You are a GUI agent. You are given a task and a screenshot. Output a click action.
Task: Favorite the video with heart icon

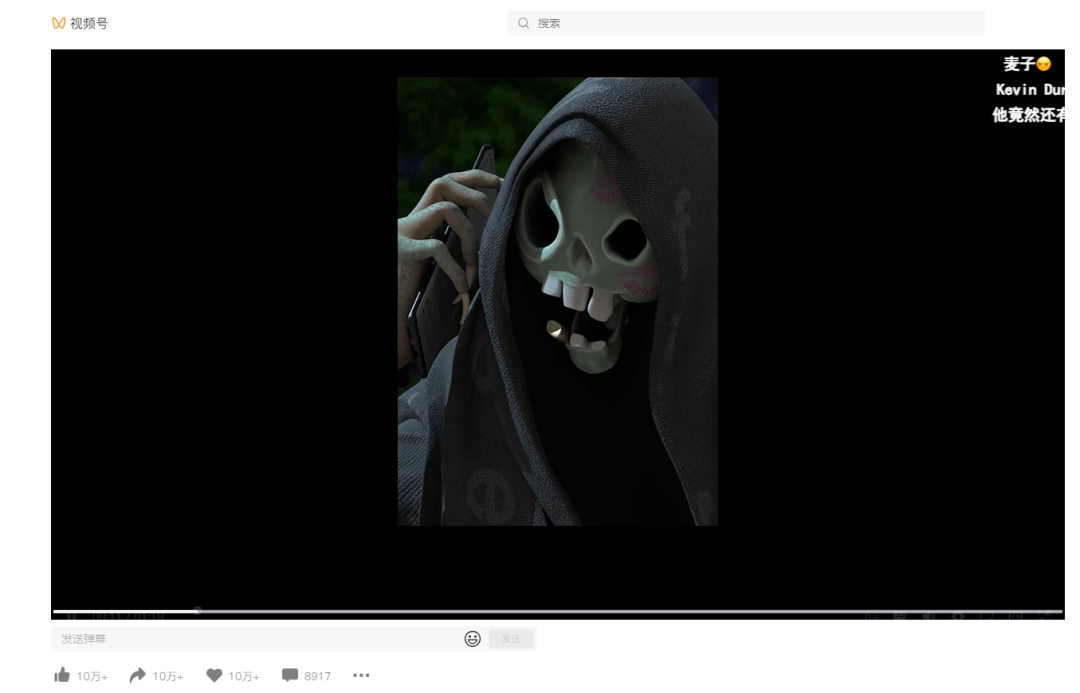pyautogui.click(x=214, y=676)
